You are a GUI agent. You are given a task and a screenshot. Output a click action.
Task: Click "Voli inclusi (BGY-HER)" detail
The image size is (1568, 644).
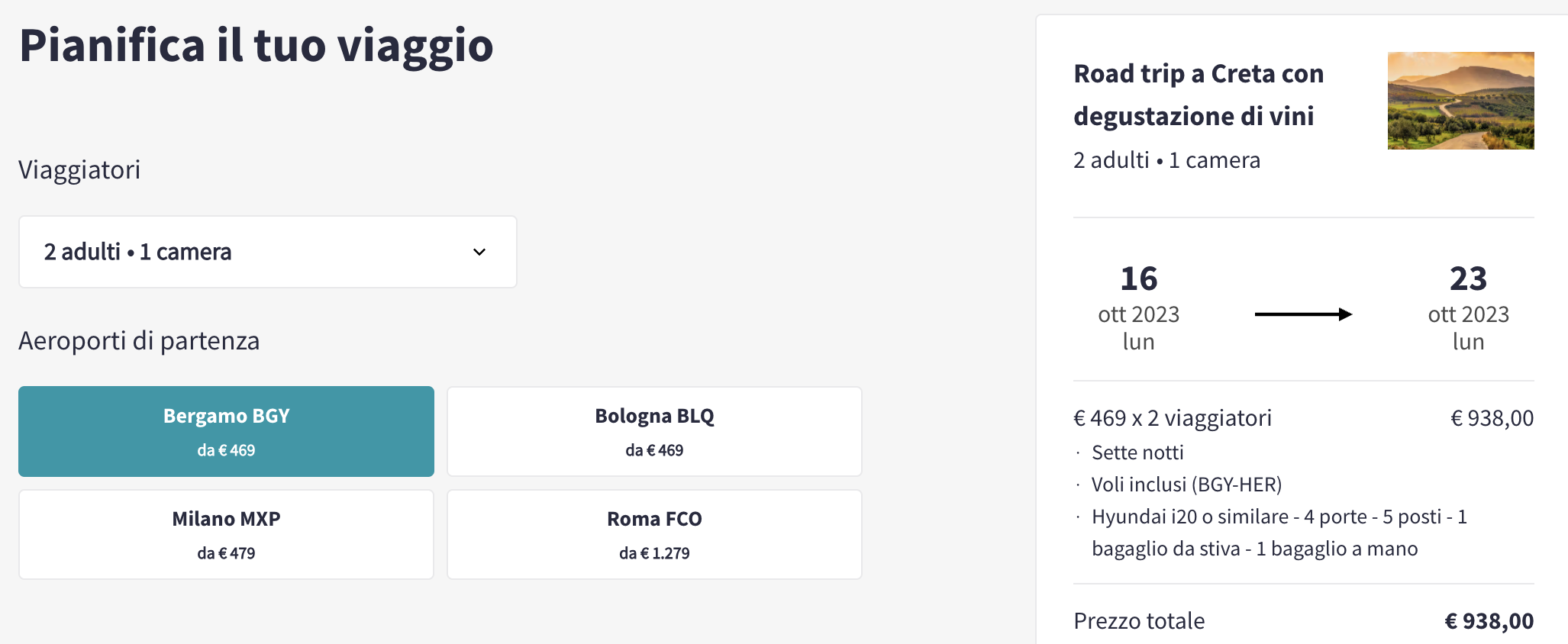pyautogui.click(x=1186, y=485)
